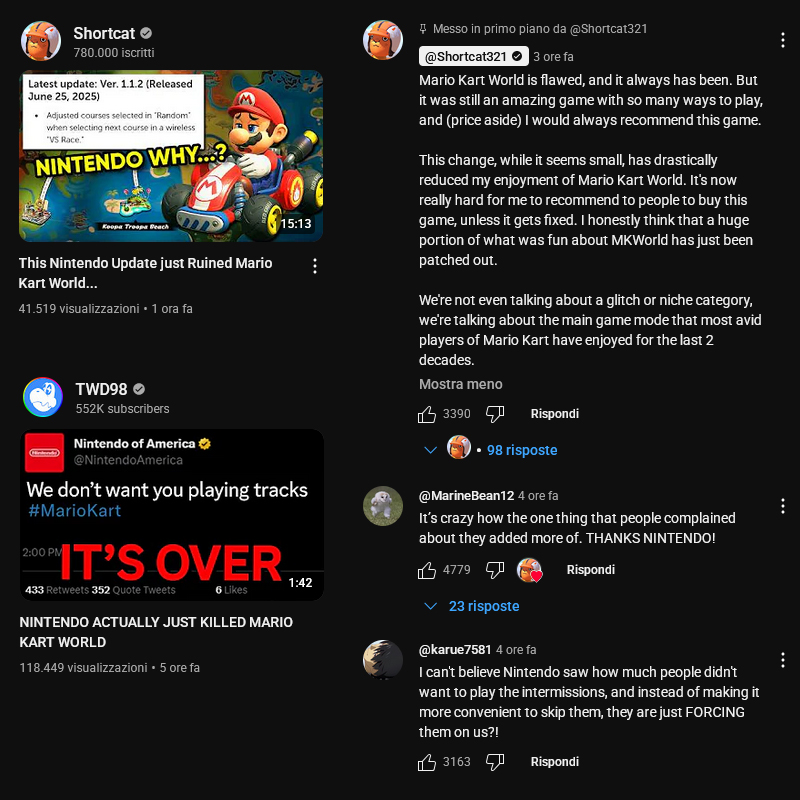Open @MarineBean12 profile link
Image resolution: width=800 pixels, height=800 pixels.
[466, 495]
